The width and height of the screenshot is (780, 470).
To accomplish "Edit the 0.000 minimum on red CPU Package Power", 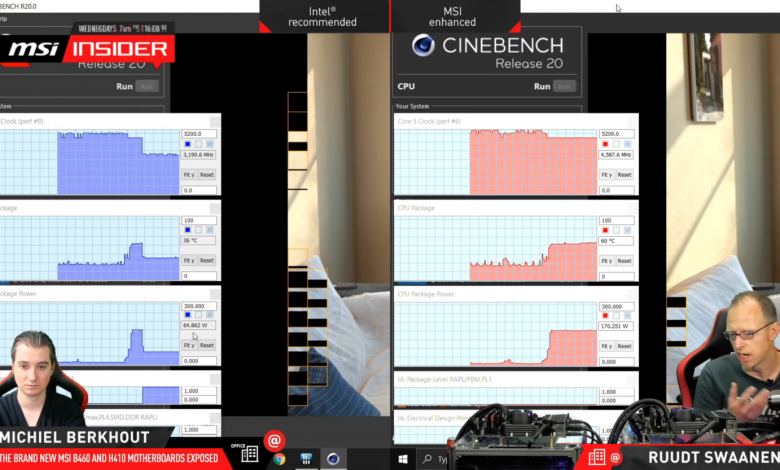I will 617,362.
